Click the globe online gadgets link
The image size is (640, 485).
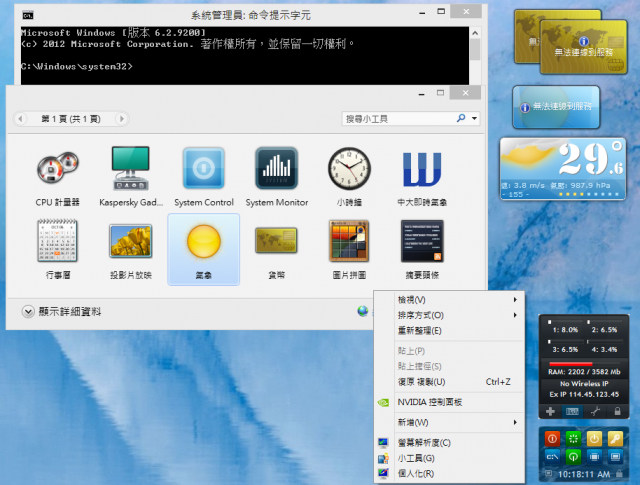pyautogui.click(x=362, y=311)
